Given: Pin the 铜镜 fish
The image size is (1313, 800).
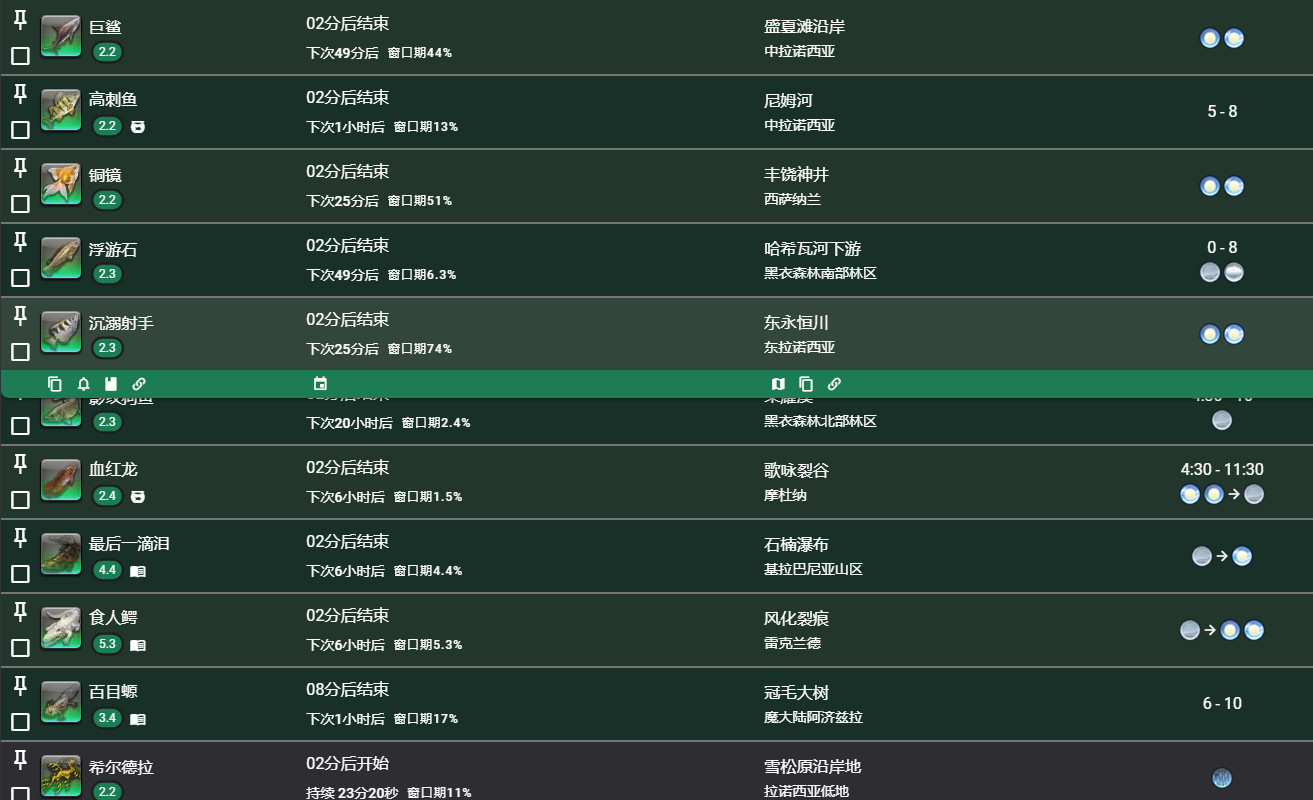Looking at the screenshot, I should coord(20,168).
